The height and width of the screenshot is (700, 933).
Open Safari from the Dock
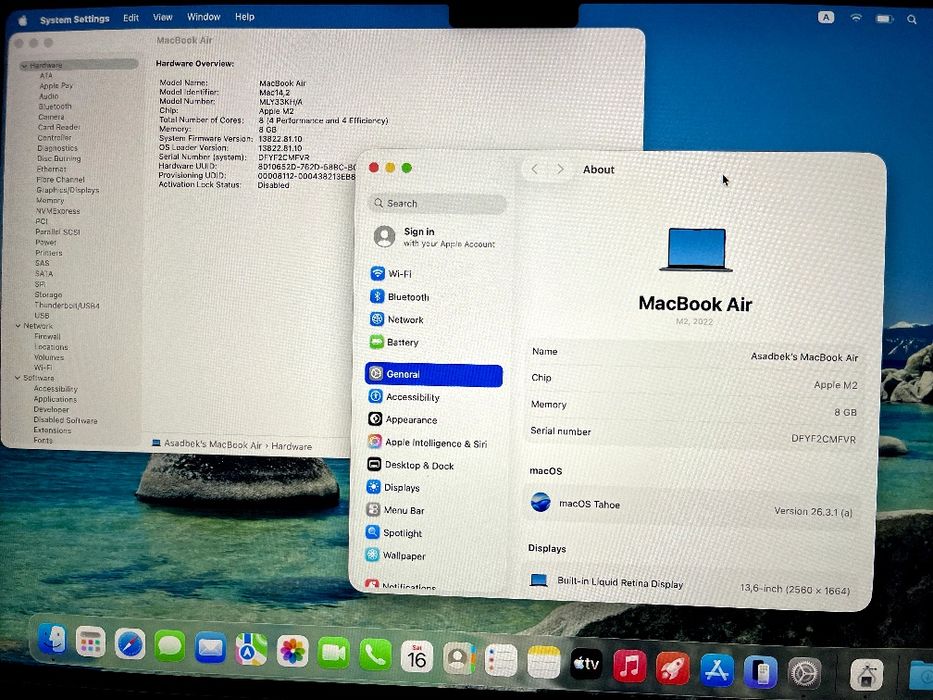click(130, 644)
